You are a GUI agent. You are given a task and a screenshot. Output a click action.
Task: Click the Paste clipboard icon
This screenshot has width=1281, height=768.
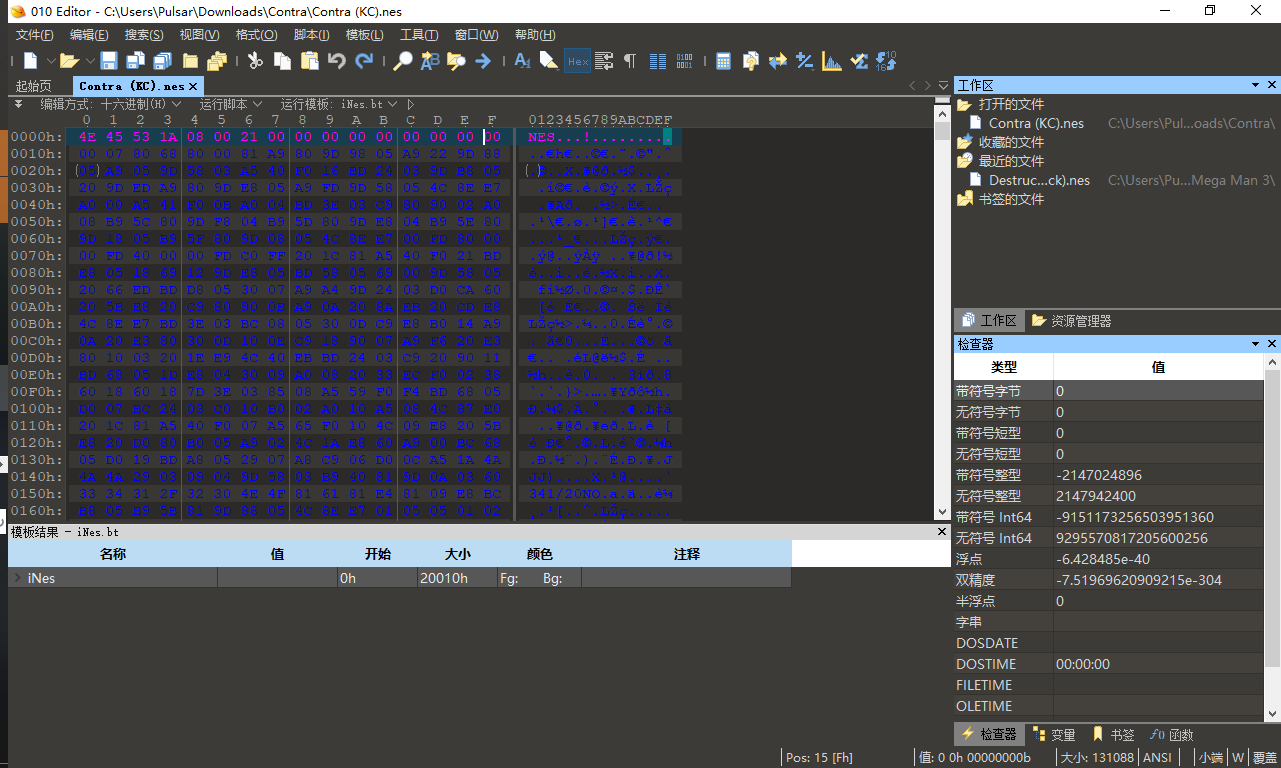310,61
